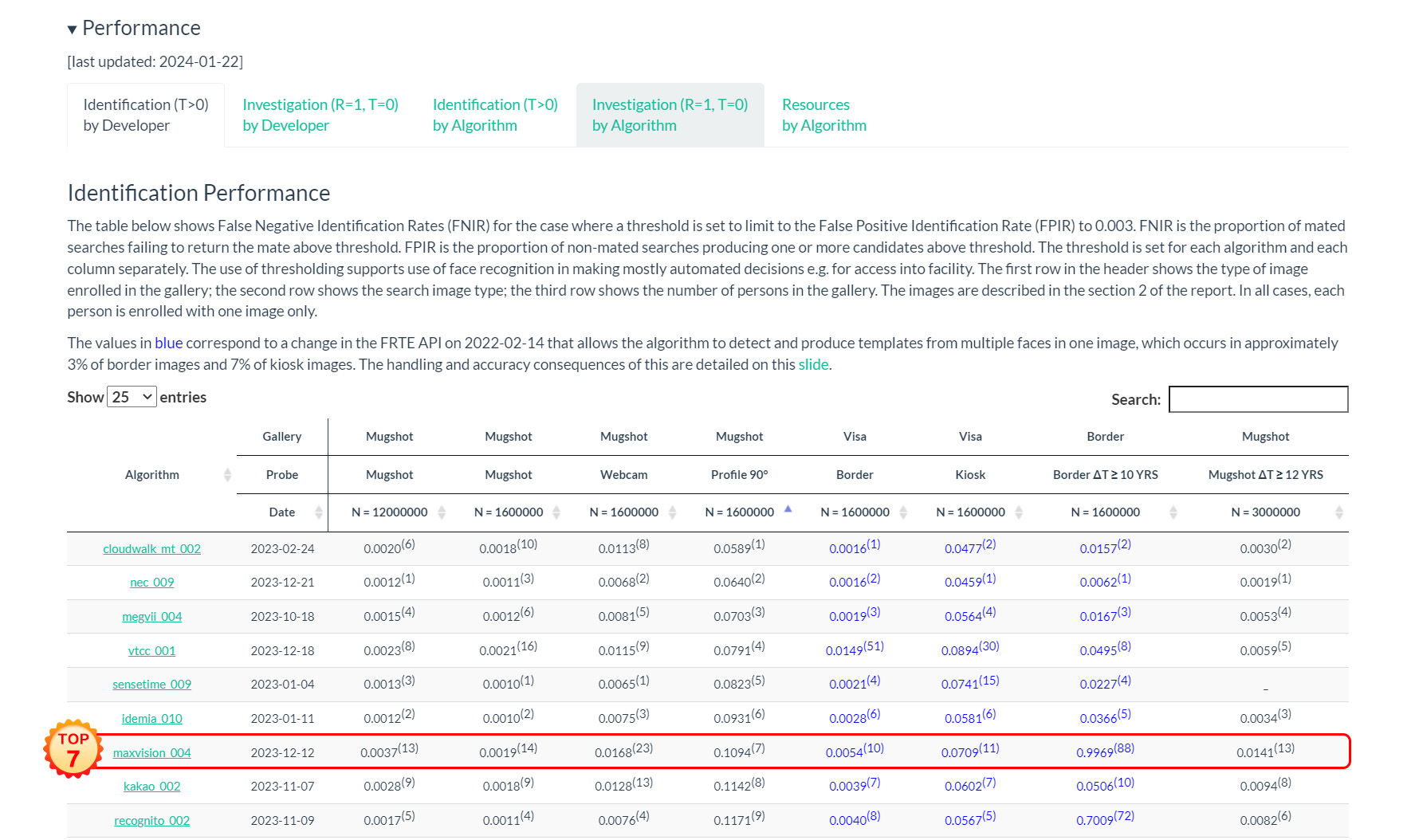This screenshot has width=1411, height=840.
Task: Sort table by Algorithm column arrows
Action: pos(227,475)
